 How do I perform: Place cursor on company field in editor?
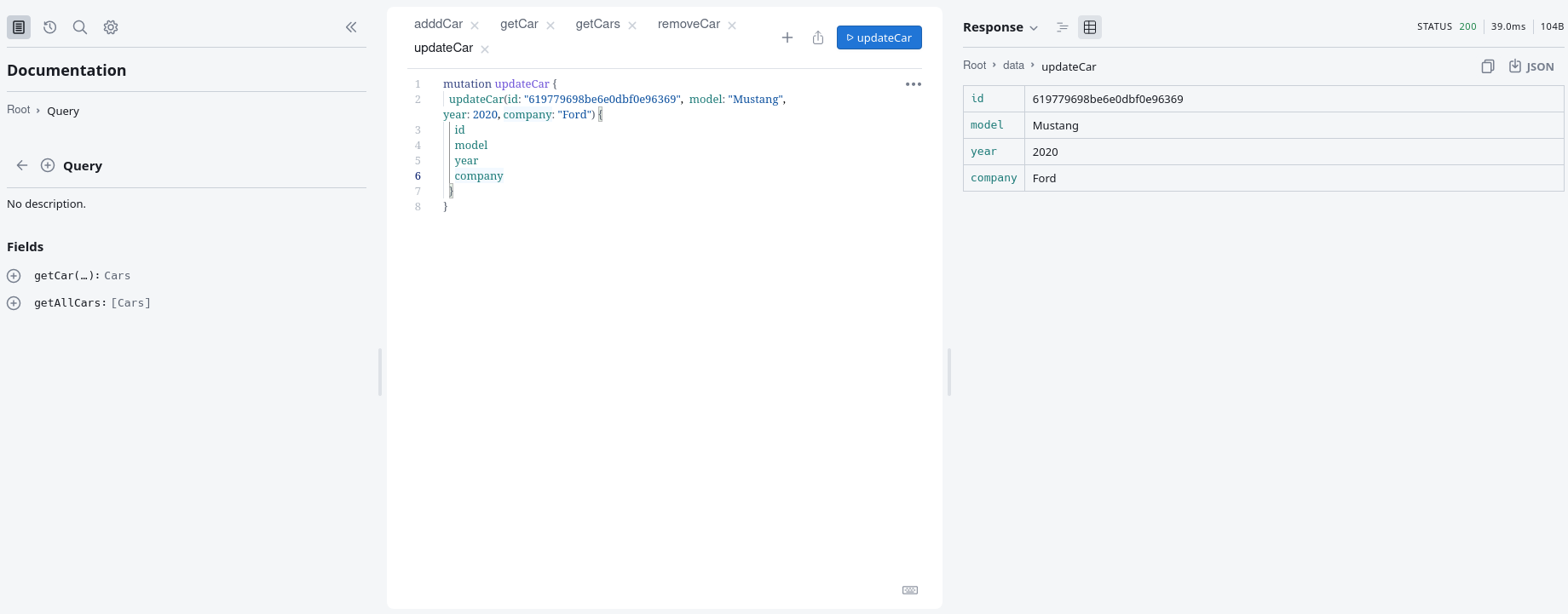479,176
